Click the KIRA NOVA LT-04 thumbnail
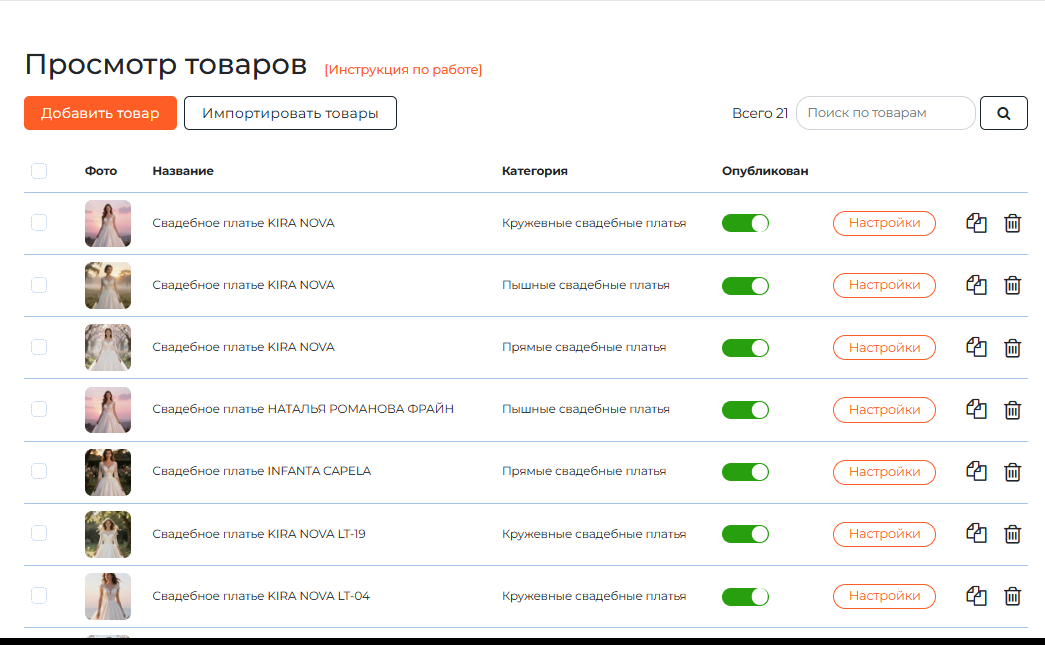Viewport: 1045px width, 645px height. [108, 596]
